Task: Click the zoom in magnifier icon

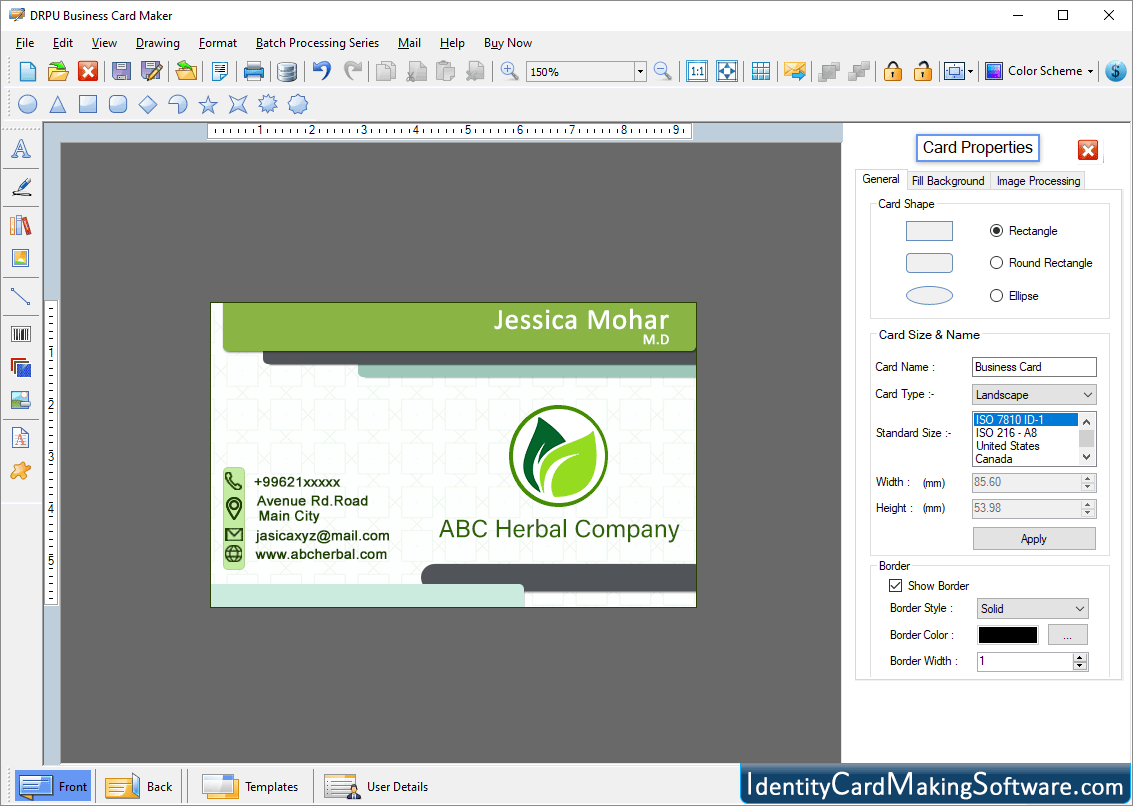Action: coord(509,71)
